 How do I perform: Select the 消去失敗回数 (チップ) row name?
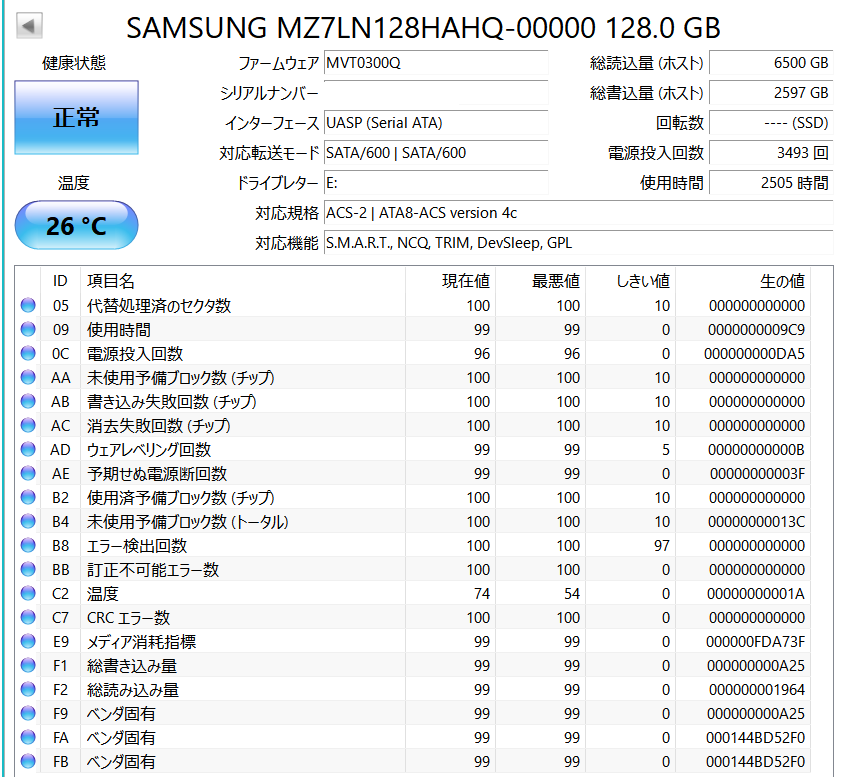pos(158,426)
